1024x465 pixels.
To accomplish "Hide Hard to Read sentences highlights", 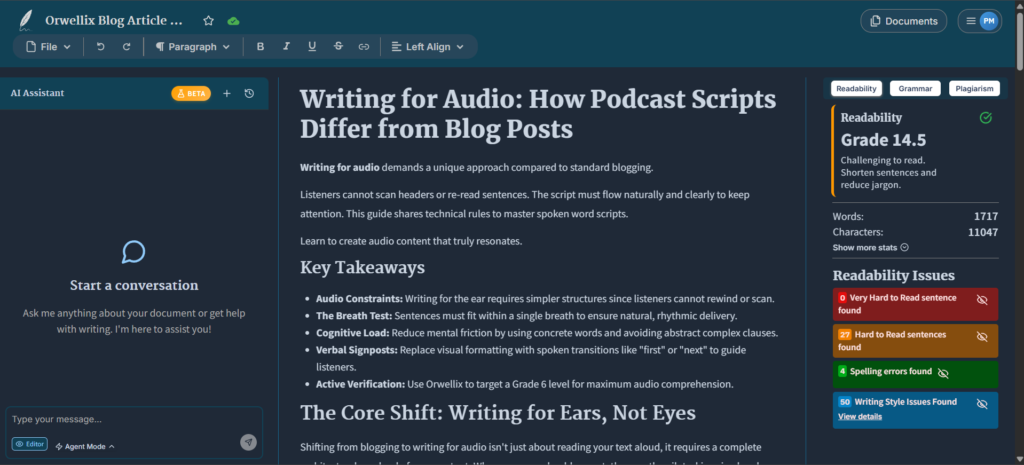I will tap(982, 336).
